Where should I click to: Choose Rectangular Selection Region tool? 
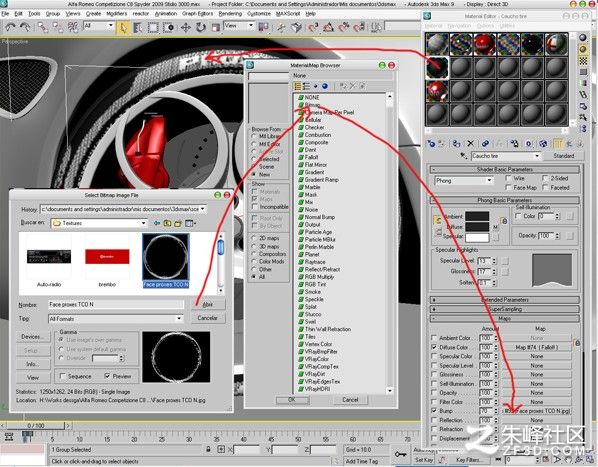point(153,27)
